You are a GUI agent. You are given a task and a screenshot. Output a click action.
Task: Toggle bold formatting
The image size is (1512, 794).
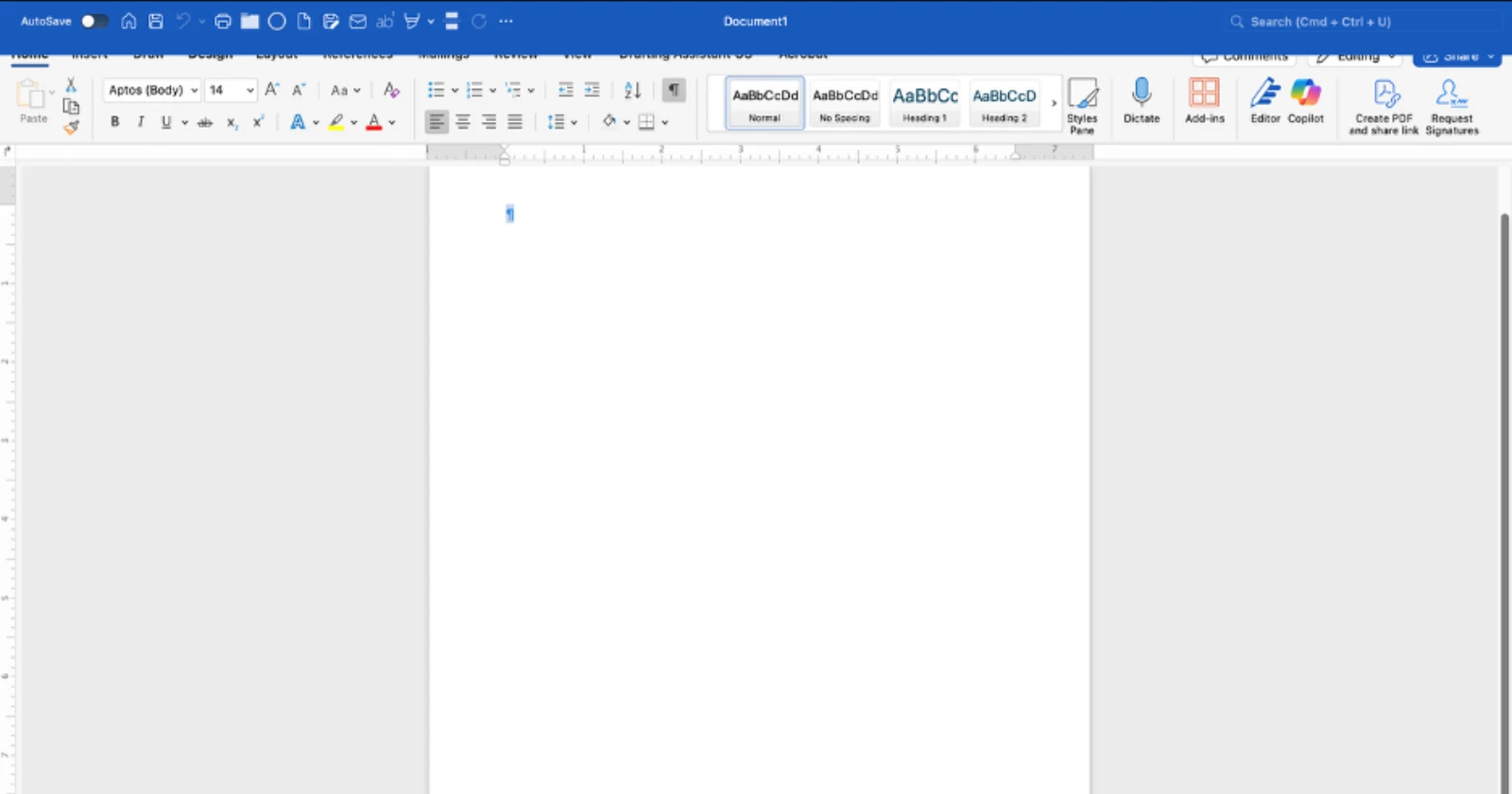(x=114, y=122)
